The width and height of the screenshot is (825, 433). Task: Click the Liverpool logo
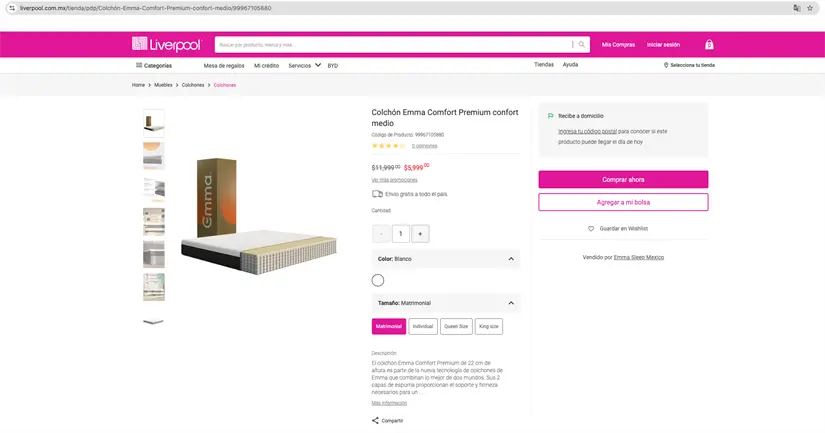click(166, 44)
